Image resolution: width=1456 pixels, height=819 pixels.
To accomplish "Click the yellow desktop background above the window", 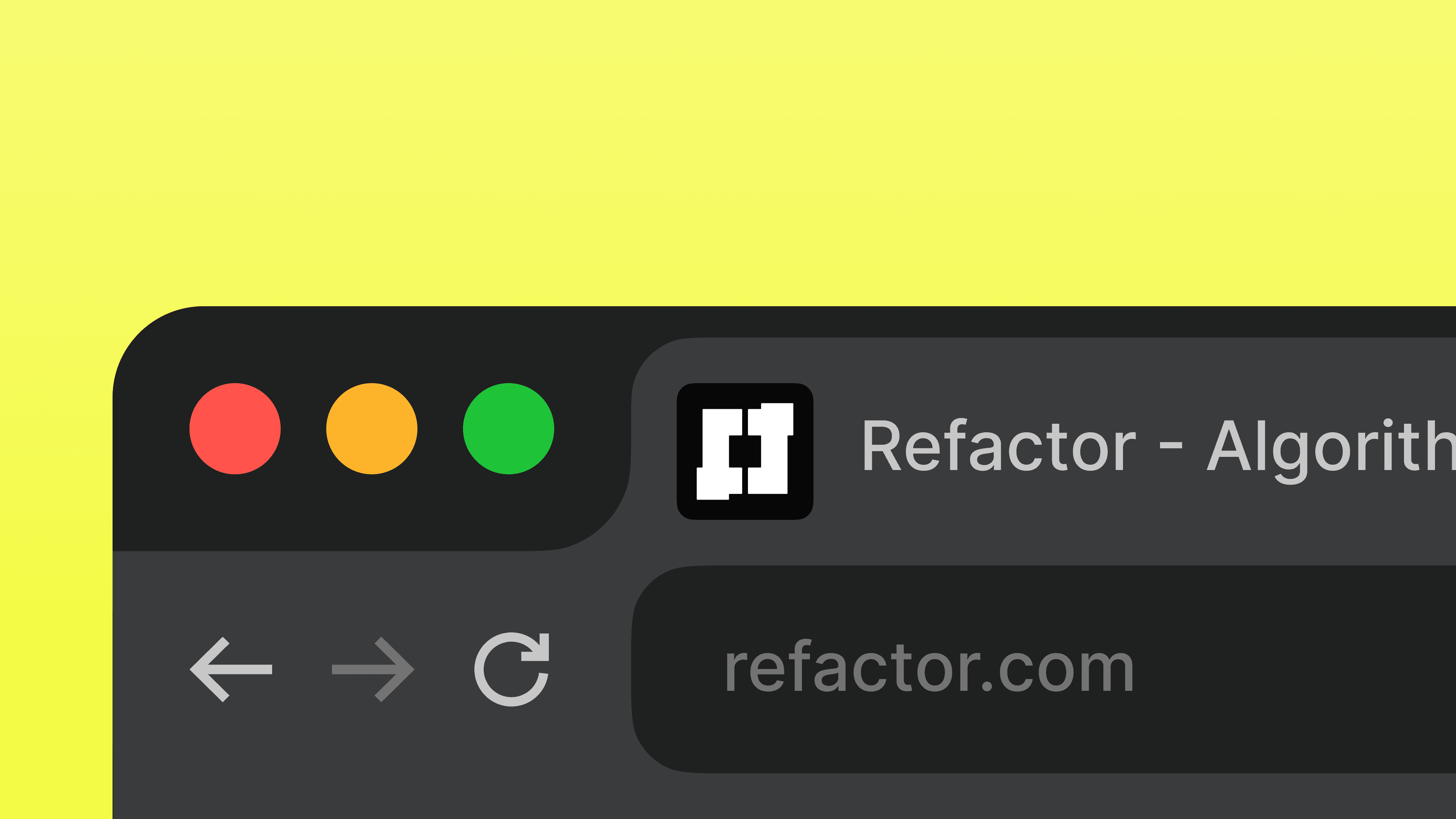I will 728,153.
